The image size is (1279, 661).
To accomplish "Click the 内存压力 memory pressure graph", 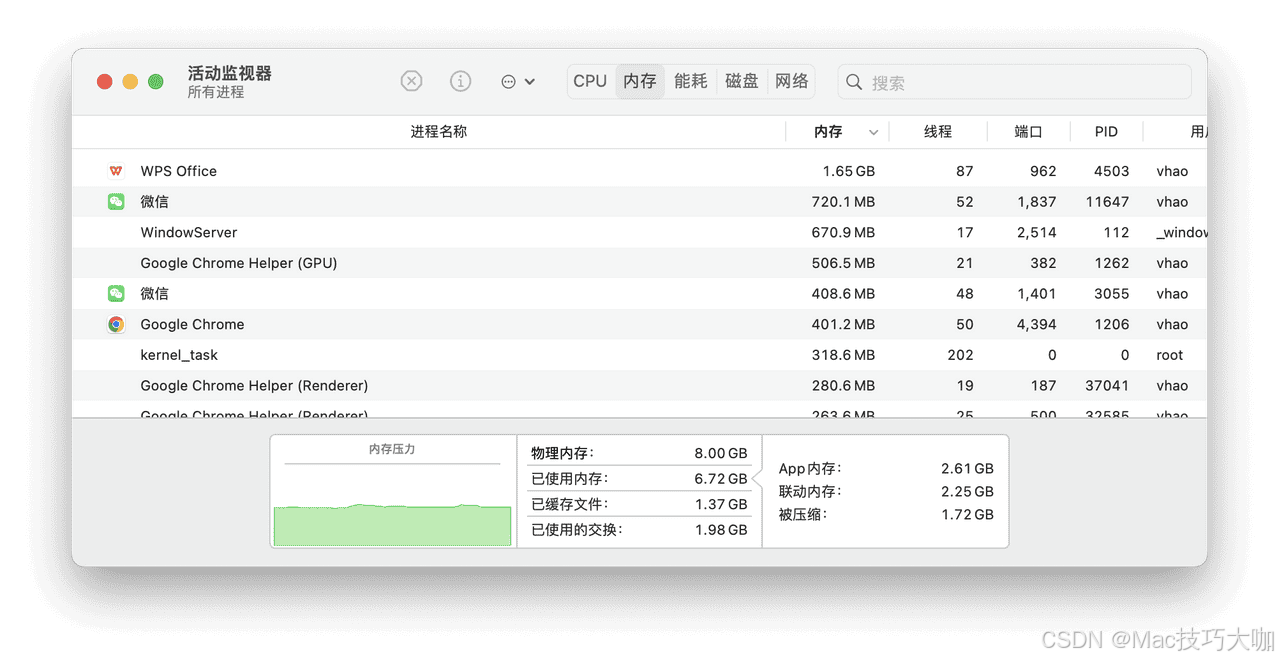I will [x=393, y=491].
